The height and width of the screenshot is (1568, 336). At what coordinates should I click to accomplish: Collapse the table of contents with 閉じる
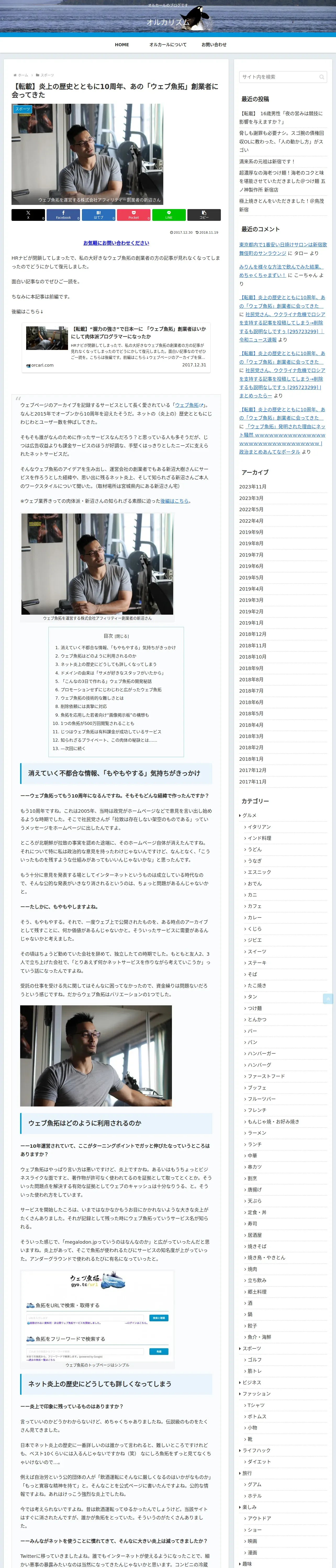pyautogui.click(x=122, y=636)
